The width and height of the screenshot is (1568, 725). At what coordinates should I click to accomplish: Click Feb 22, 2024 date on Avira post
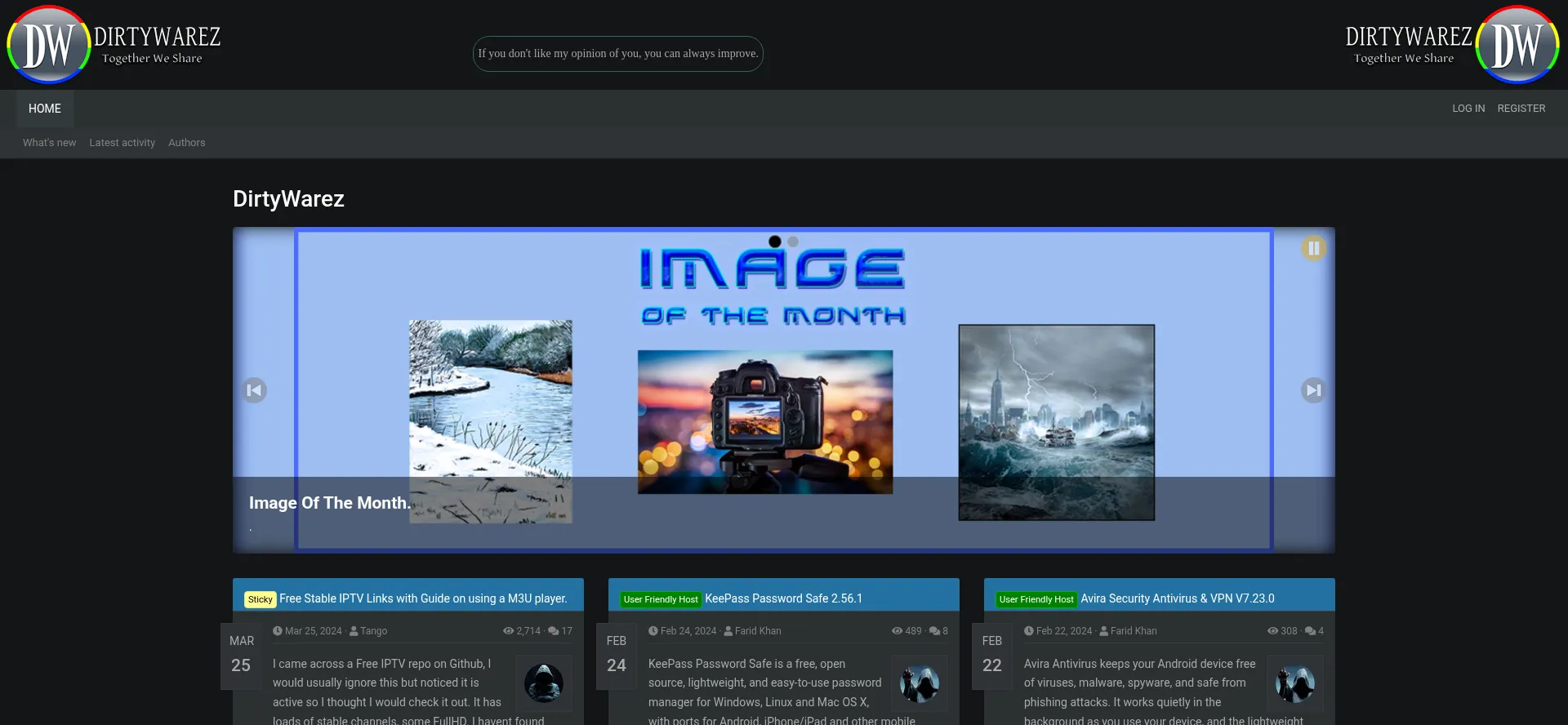(x=1064, y=631)
